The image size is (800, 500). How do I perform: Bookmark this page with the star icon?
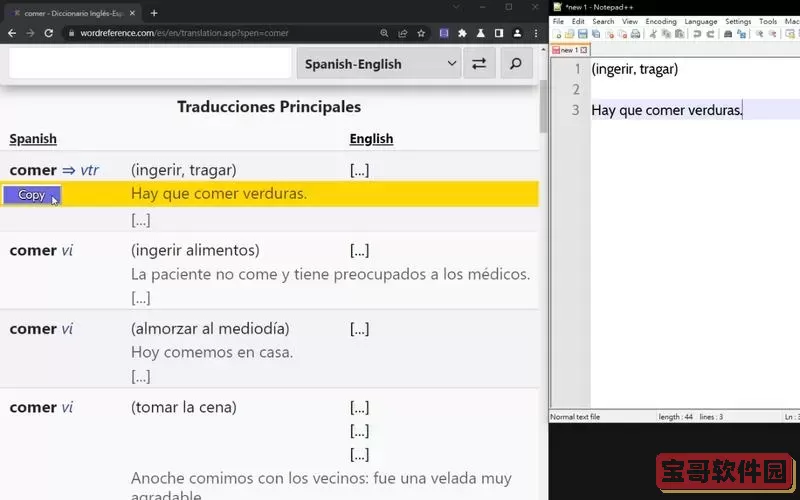pos(421,33)
